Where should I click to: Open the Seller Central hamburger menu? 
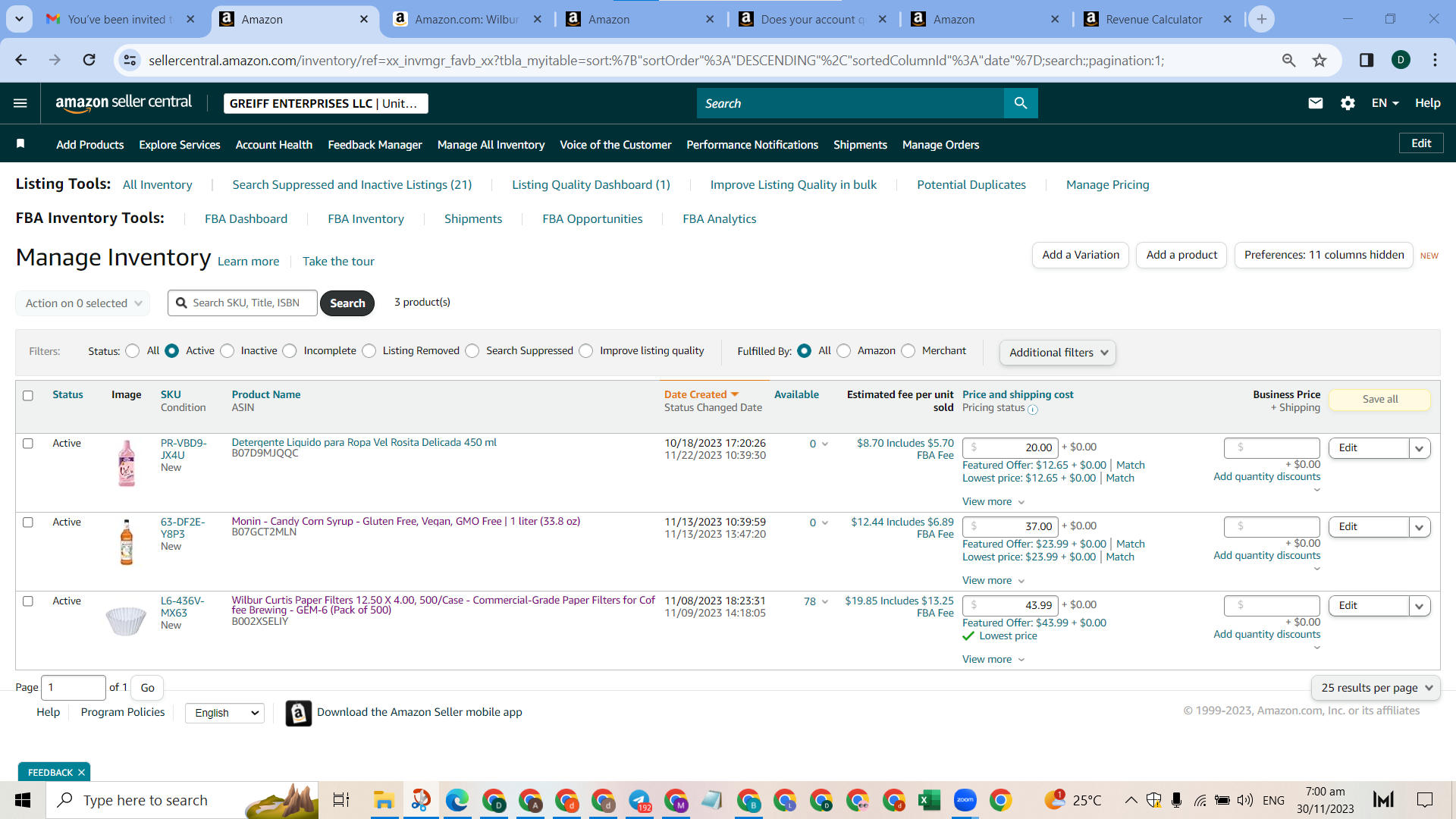(20, 103)
